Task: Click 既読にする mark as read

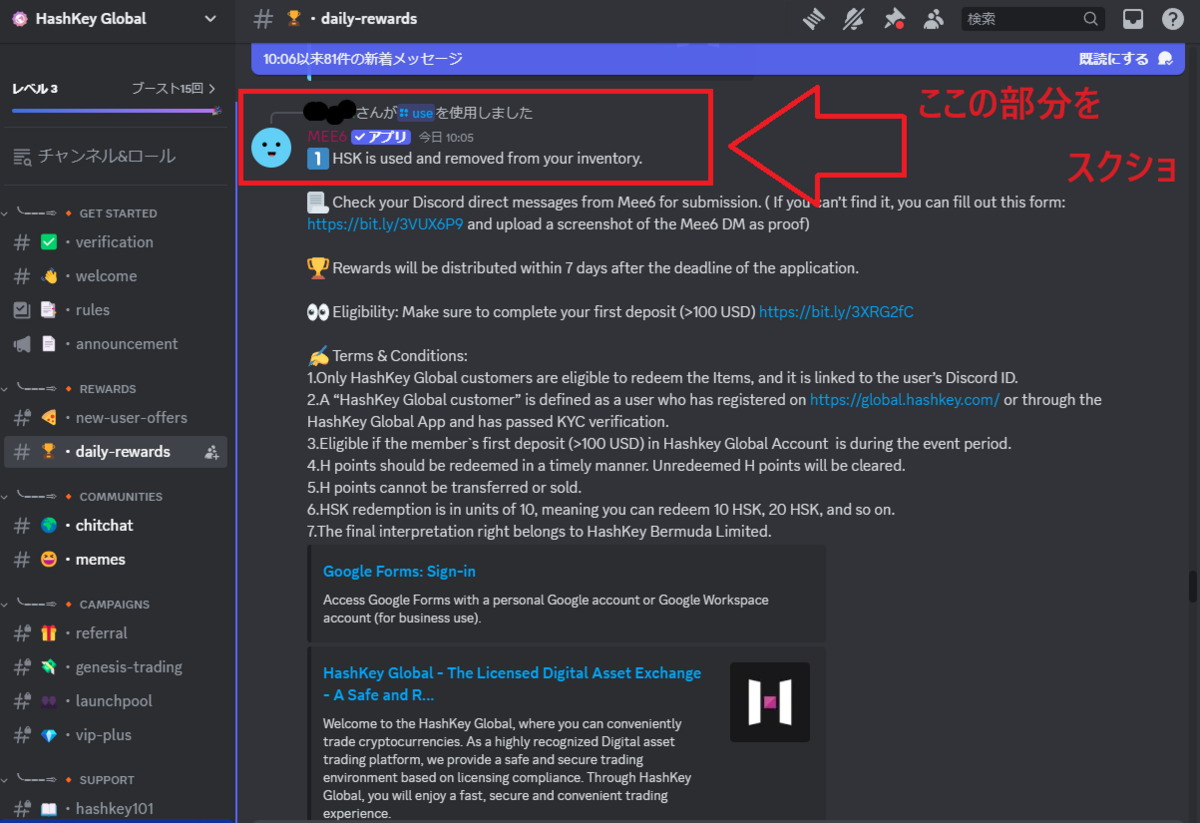Action: pos(1125,59)
